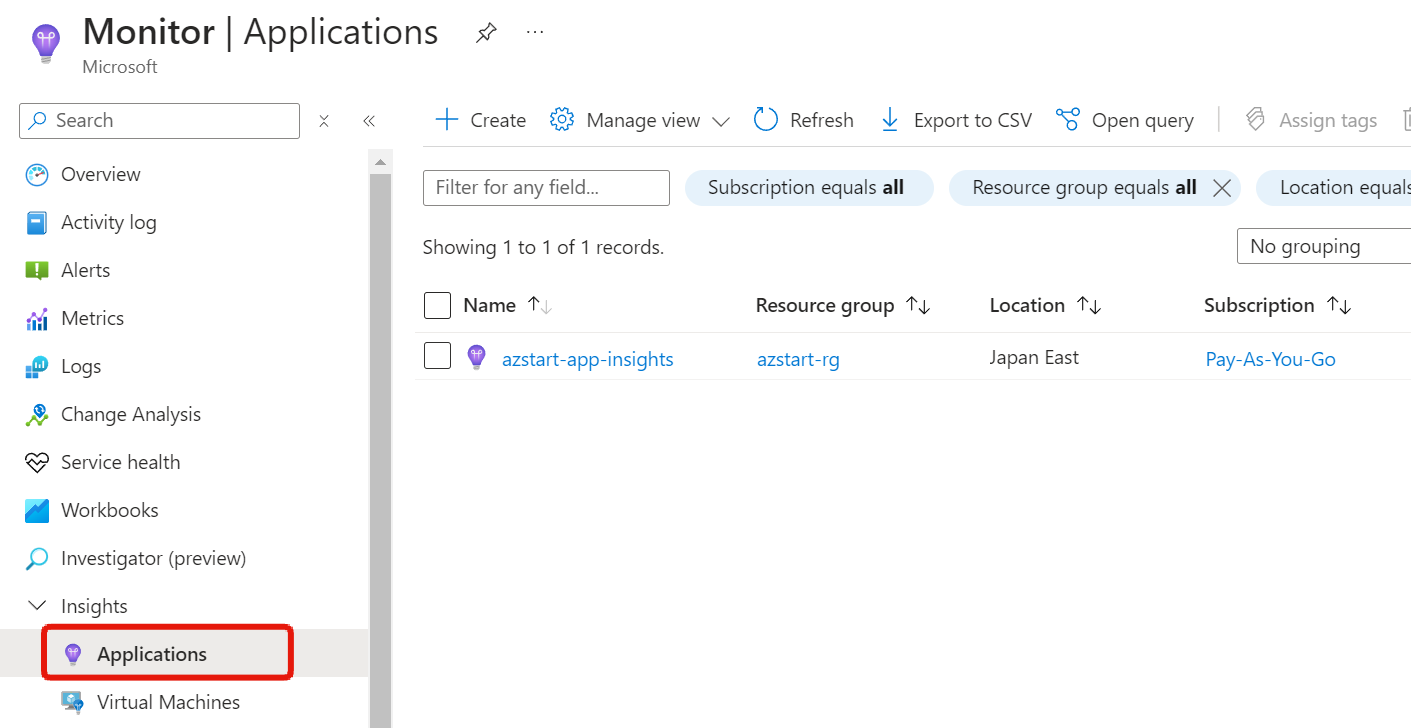
Task: Clear the sidebar search with X icon
Action: tap(324, 121)
